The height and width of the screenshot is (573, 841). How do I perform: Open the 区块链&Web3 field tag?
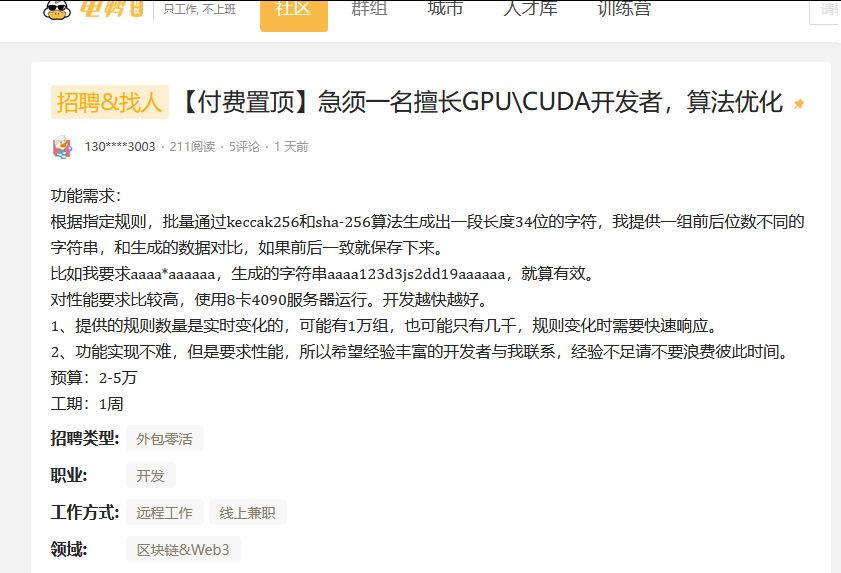coord(183,550)
